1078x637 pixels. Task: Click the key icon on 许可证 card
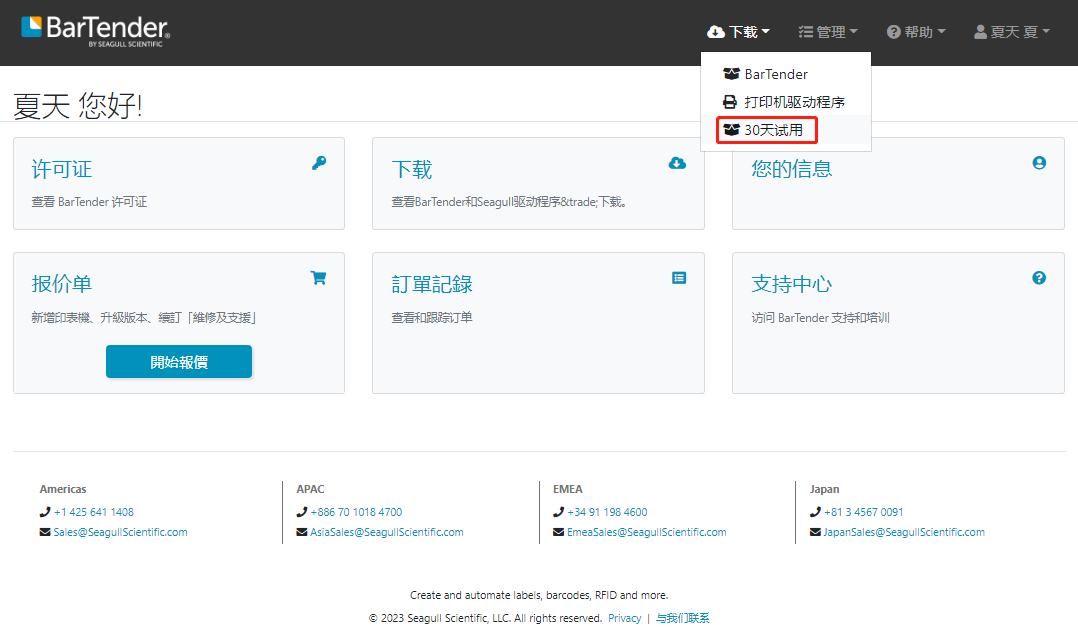pyautogui.click(x=319, y=163)
